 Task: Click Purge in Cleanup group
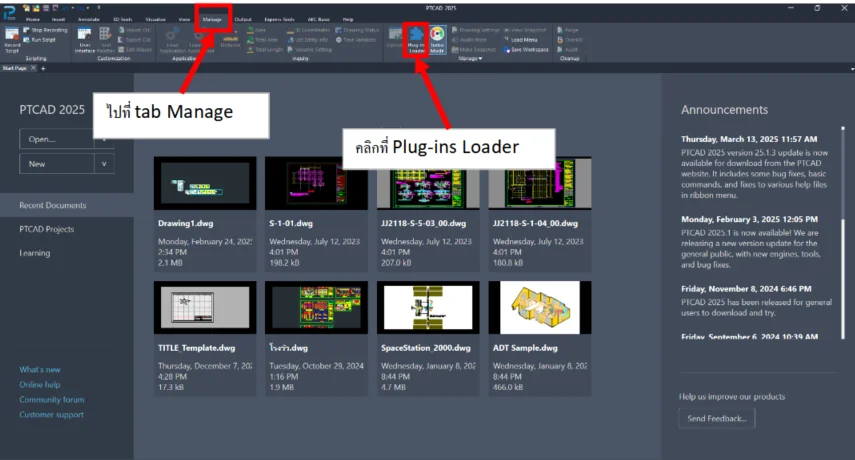568,31
